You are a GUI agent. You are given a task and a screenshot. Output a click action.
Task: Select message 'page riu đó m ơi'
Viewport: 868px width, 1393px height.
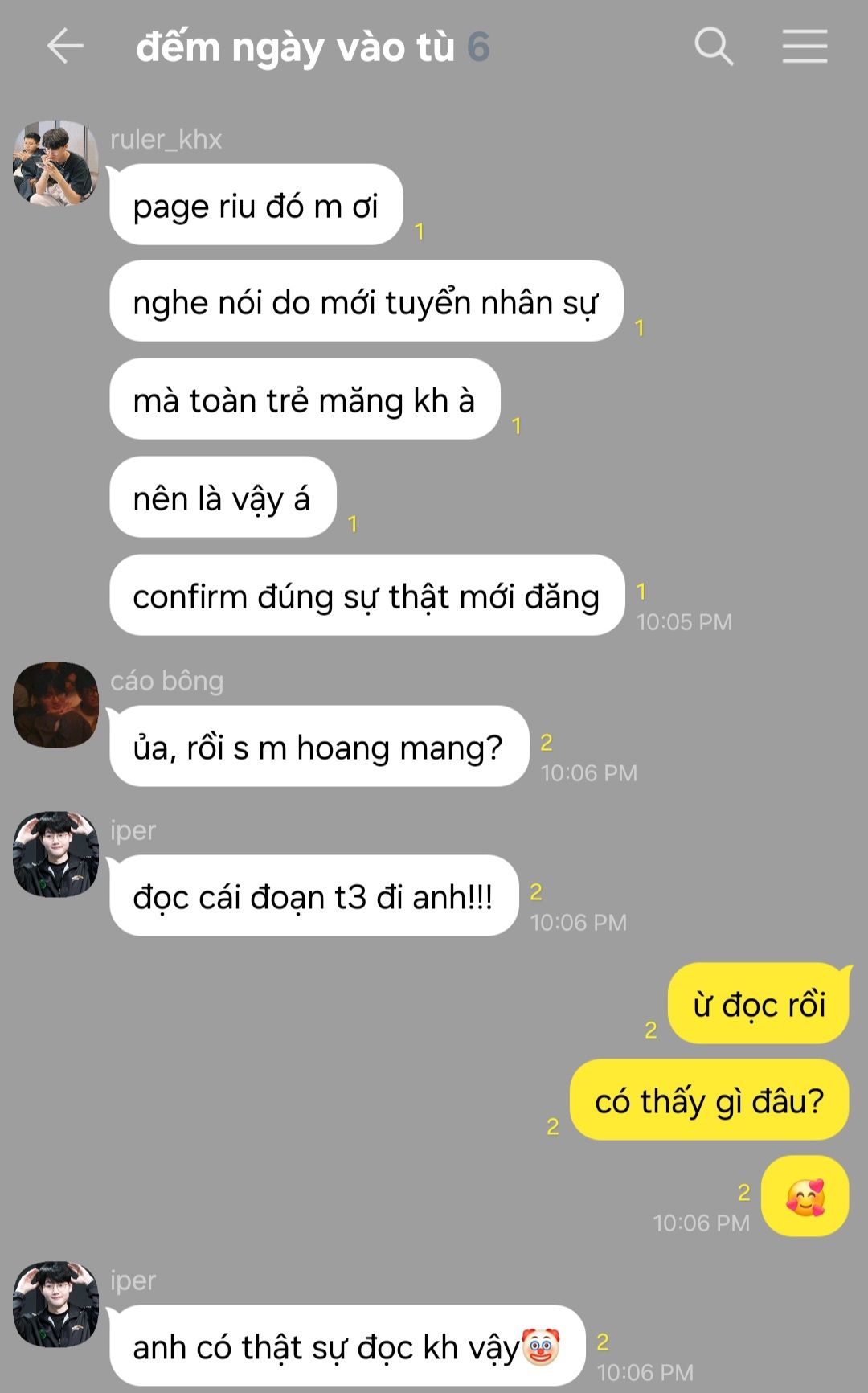256,205
